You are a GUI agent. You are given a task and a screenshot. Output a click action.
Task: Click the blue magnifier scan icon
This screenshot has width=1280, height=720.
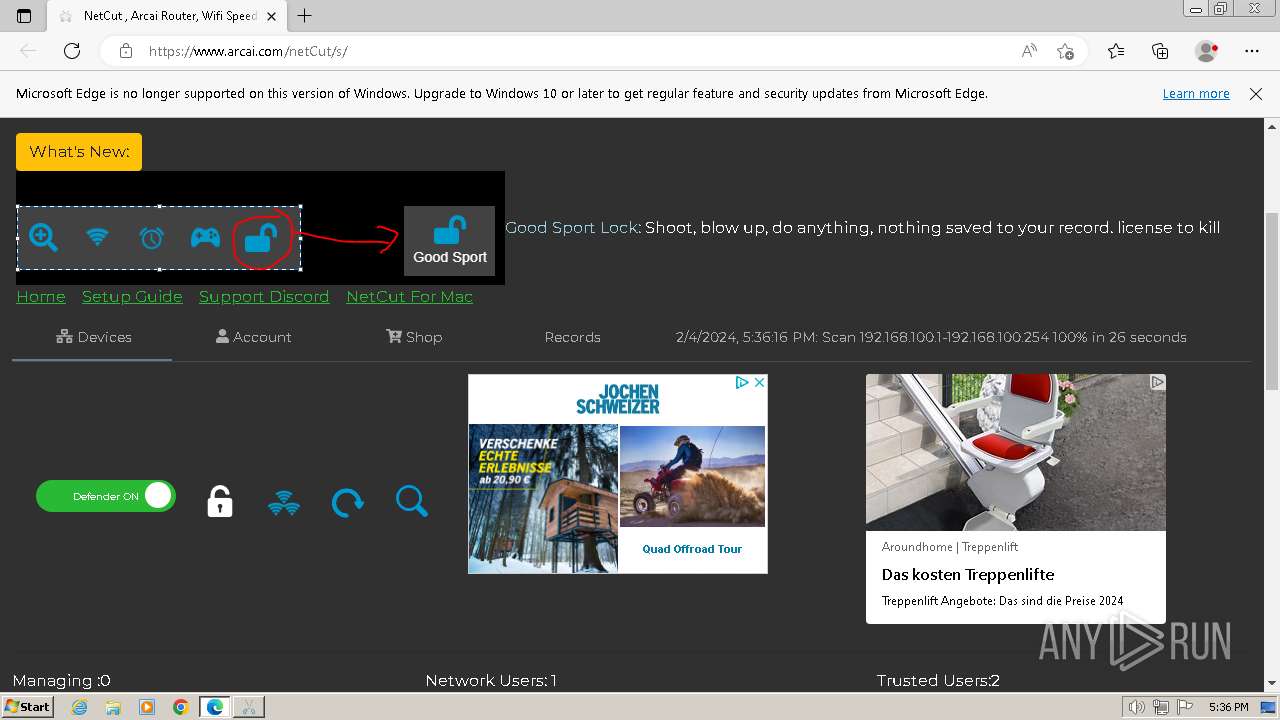click(411, 501)
